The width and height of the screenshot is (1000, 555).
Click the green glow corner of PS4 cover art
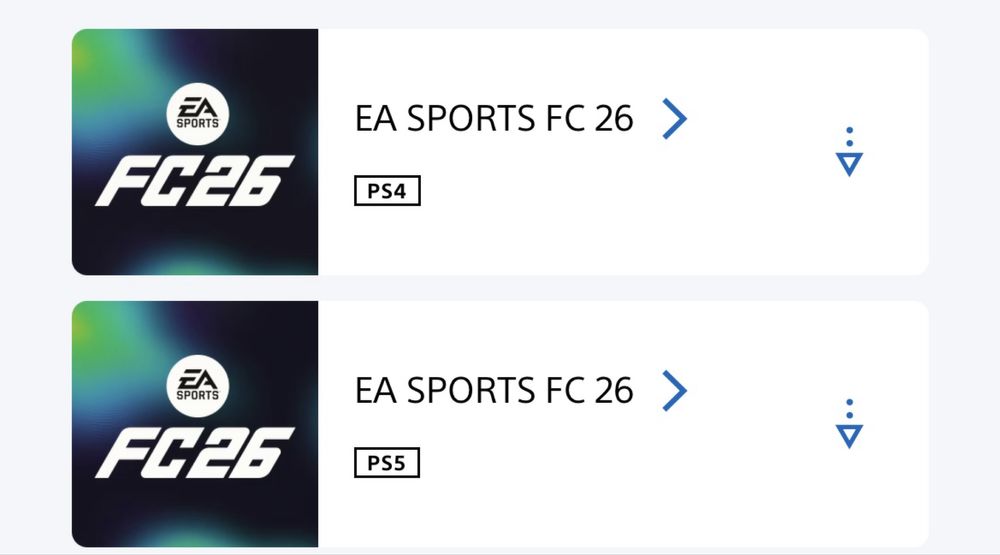click(90, 48)
